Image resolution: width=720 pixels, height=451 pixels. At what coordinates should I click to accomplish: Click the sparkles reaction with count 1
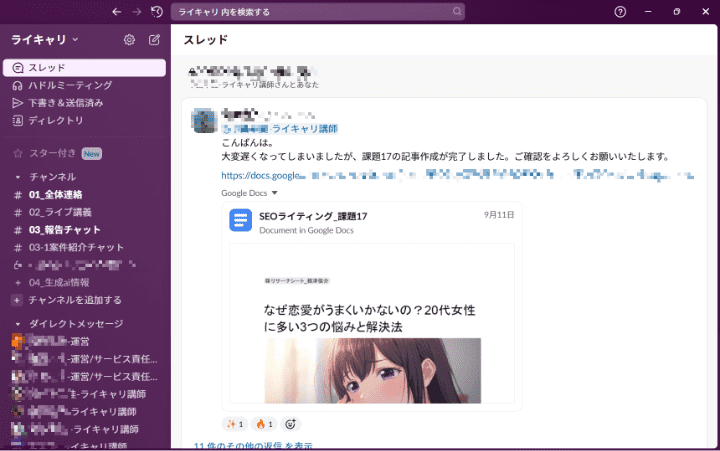coord(235,424)
